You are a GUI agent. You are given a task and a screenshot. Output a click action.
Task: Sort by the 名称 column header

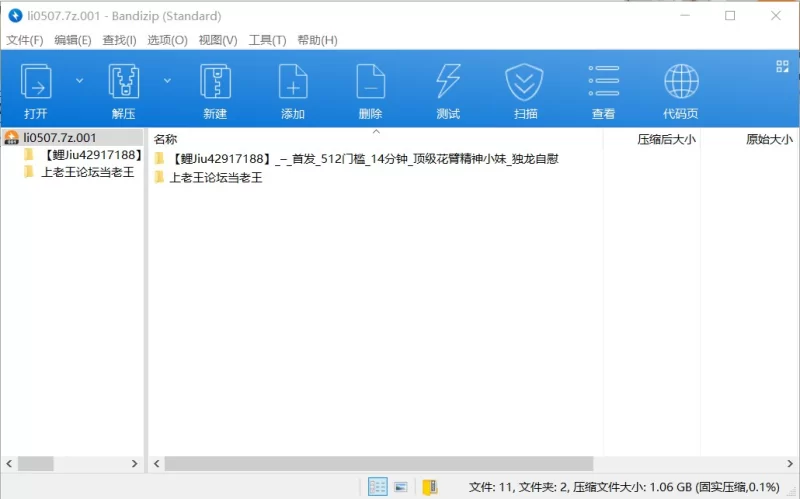coord(166,139)
